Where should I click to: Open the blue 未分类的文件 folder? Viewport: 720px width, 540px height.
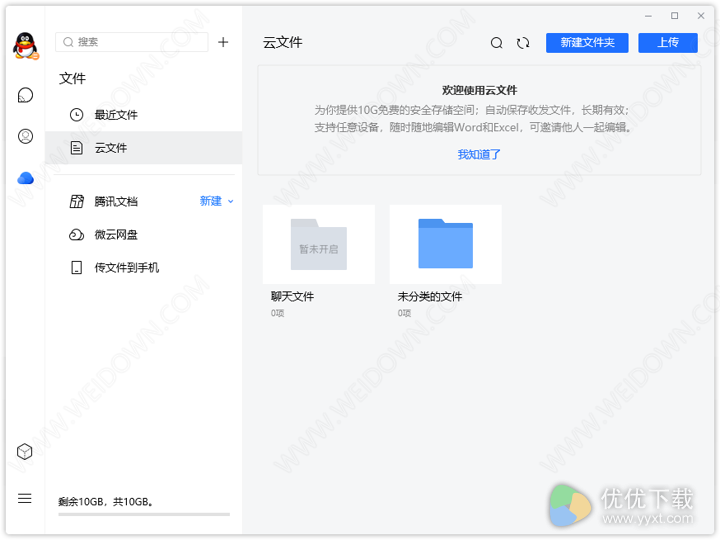pyautogui.click(x=445, y=244)
